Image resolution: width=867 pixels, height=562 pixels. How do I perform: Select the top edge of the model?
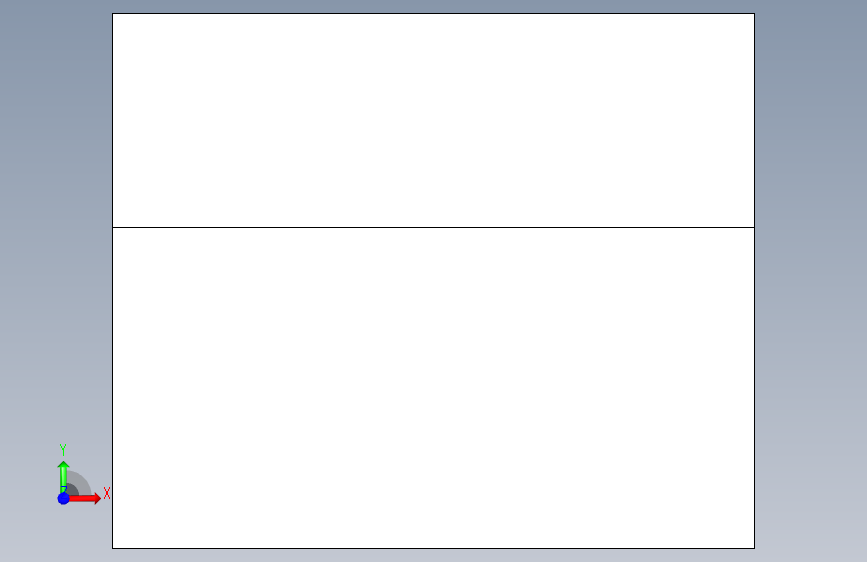[434, 13]
